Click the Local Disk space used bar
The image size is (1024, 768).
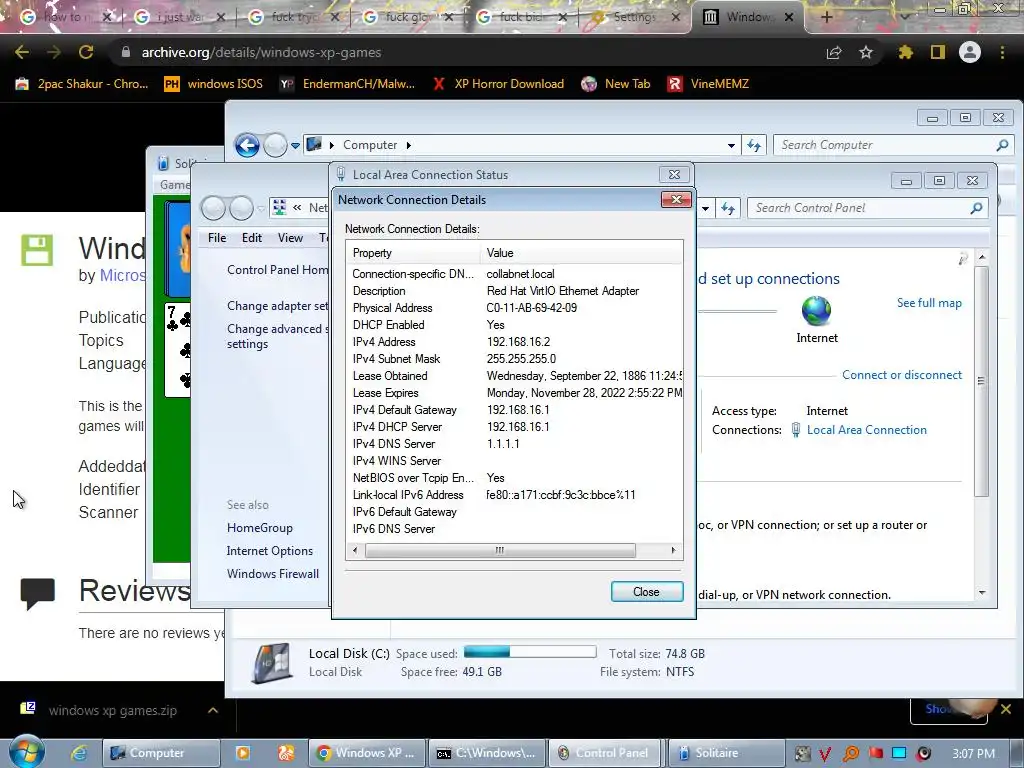(530, 652)
